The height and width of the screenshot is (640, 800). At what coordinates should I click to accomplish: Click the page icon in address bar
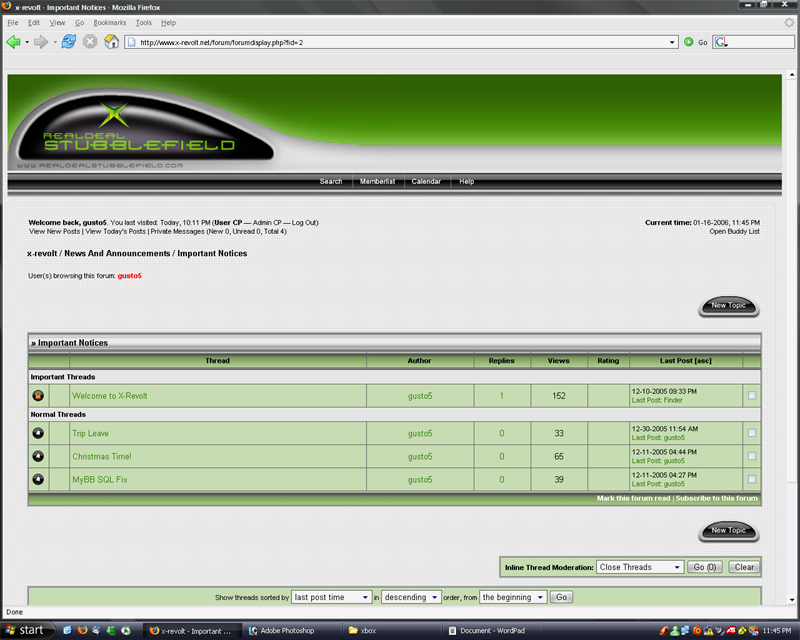[x=132, y=42]
